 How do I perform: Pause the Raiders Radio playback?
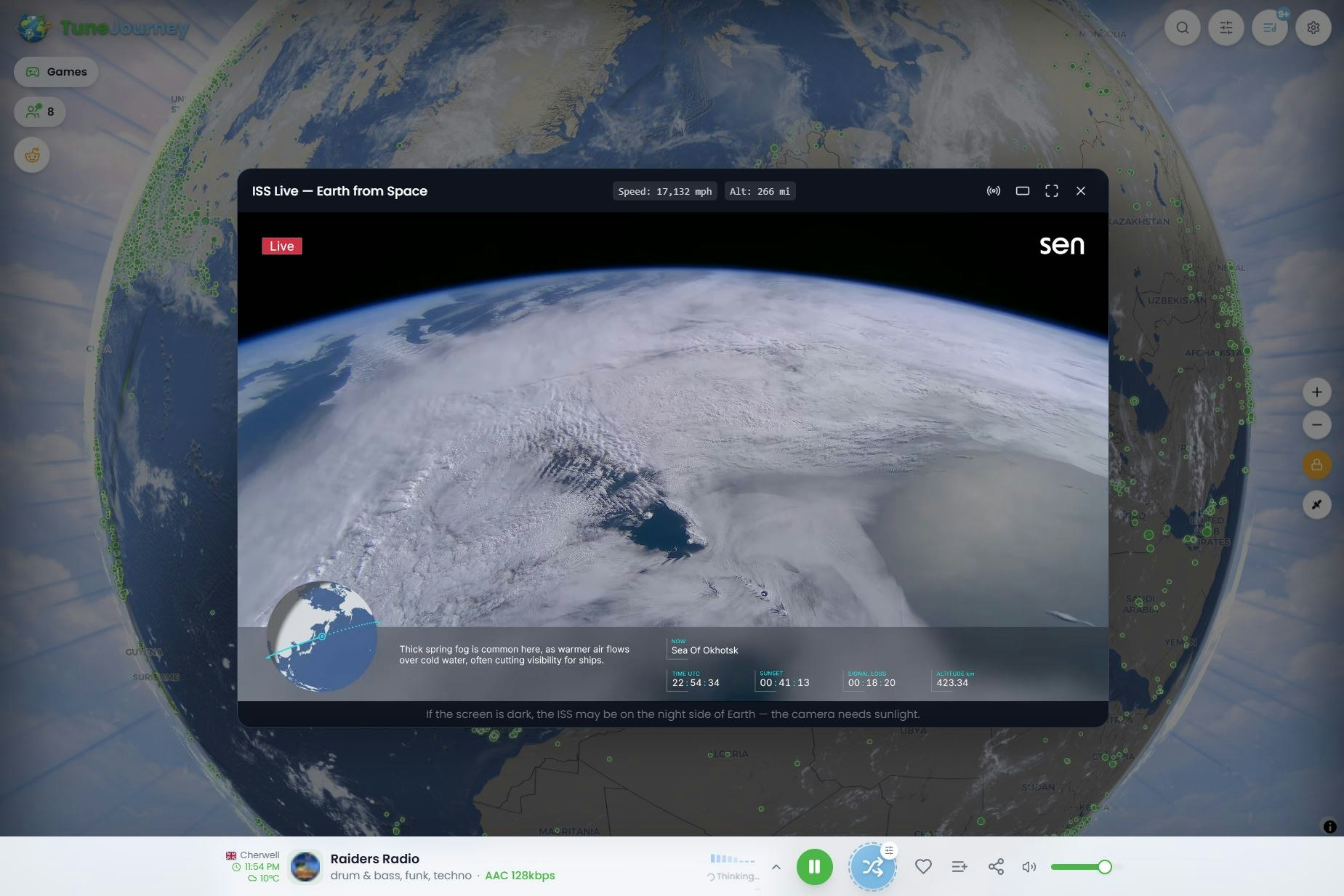[815, 867]
